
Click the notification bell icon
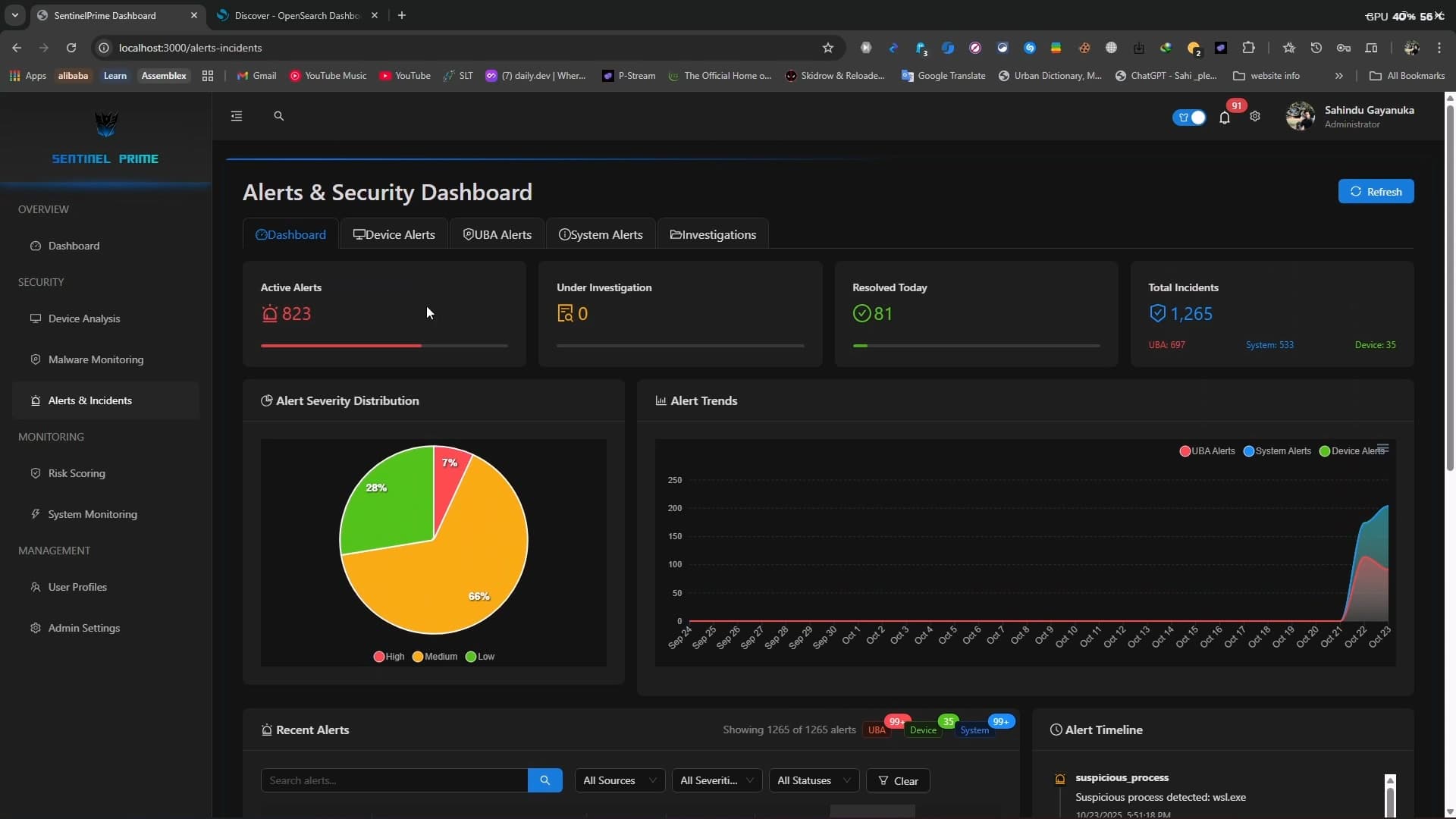click(1224, 117)
